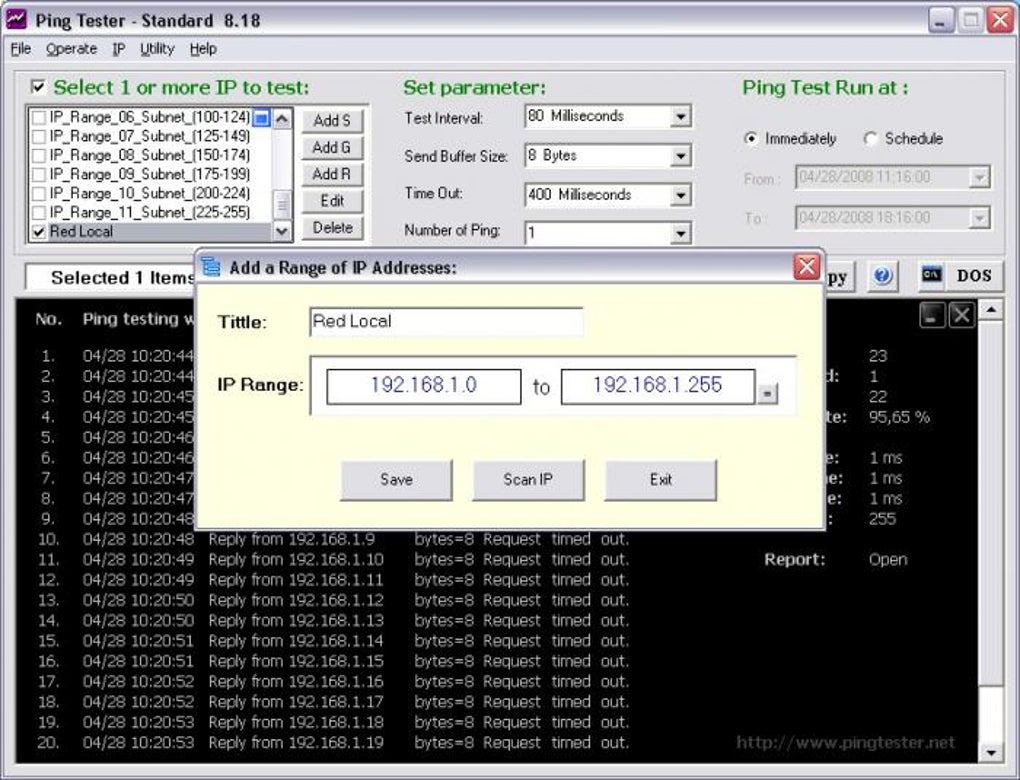Click Exit in the IP range dialog

click(660, 480)
